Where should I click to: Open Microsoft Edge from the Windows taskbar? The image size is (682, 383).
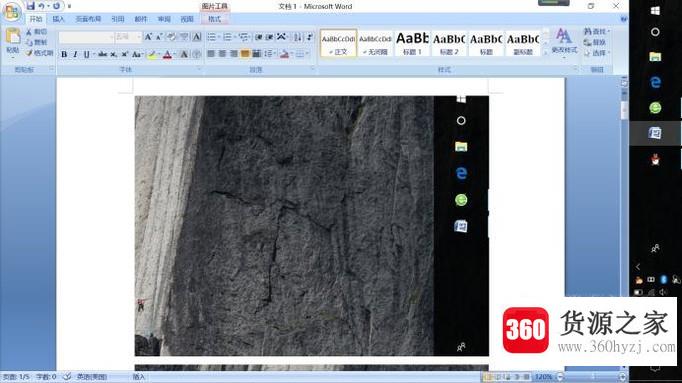[x=655, y=82]
